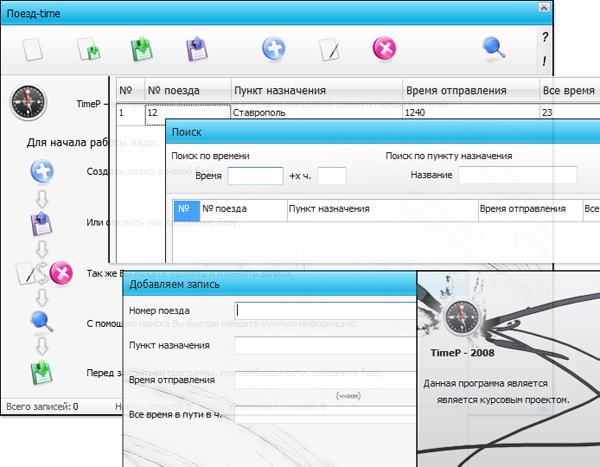Click Время отправления header in main table
The image size is (600, 467).
(471, 91)
